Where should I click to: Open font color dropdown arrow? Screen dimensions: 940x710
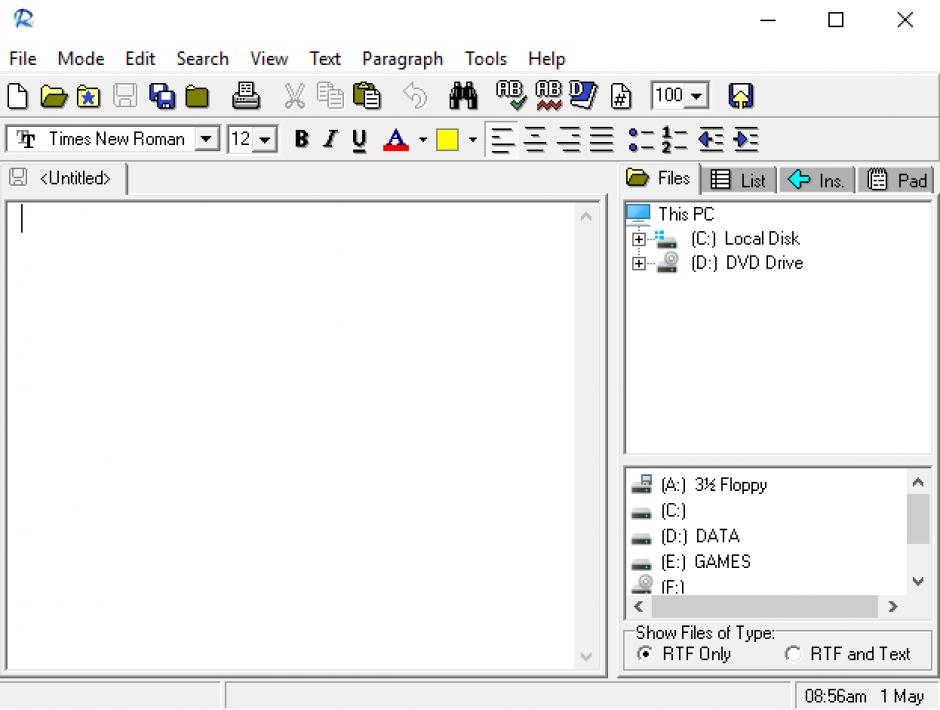423,140
